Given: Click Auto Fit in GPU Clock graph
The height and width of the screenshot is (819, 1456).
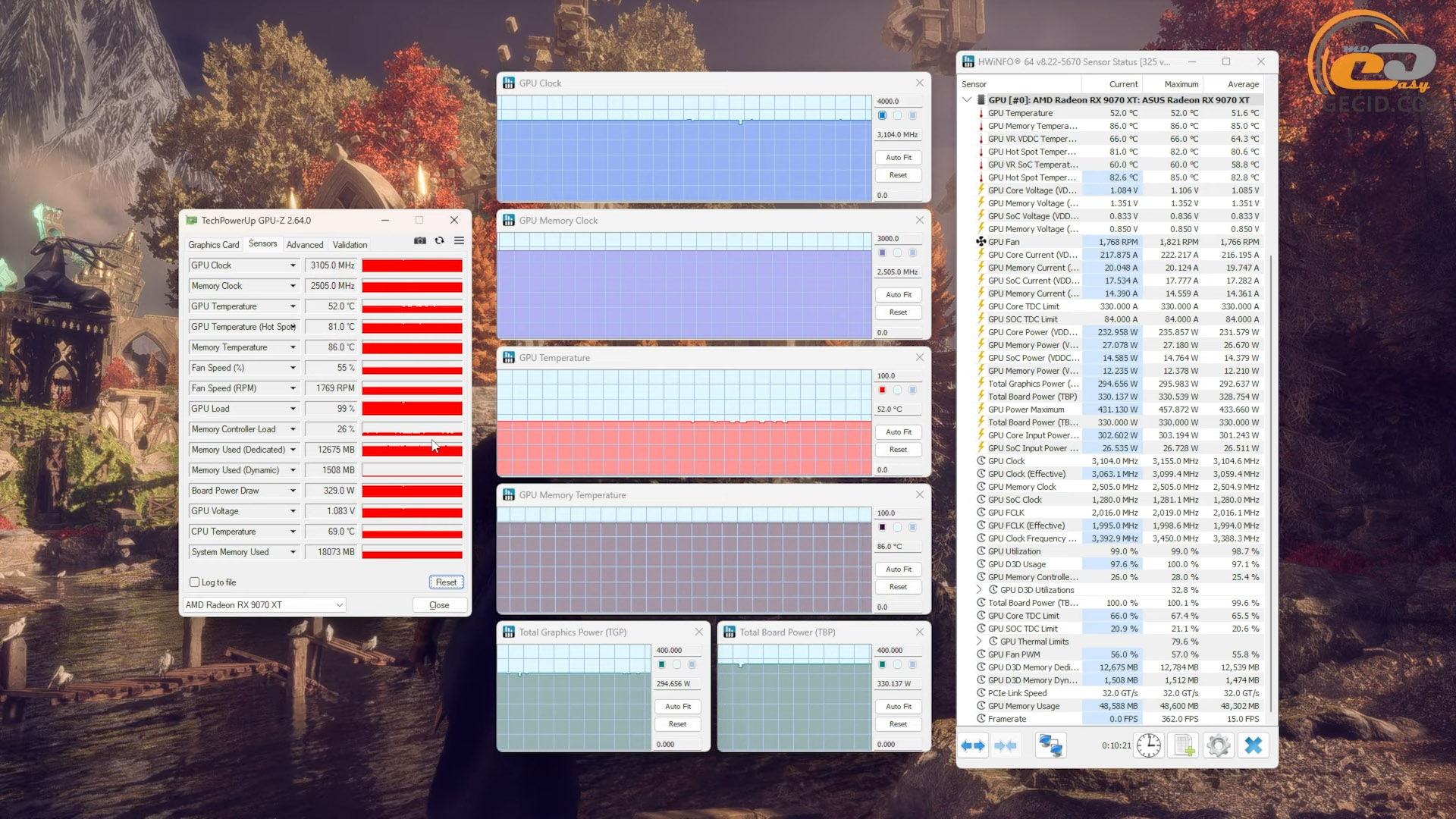Looking at the screenshot, I should (x=899, y=158).
